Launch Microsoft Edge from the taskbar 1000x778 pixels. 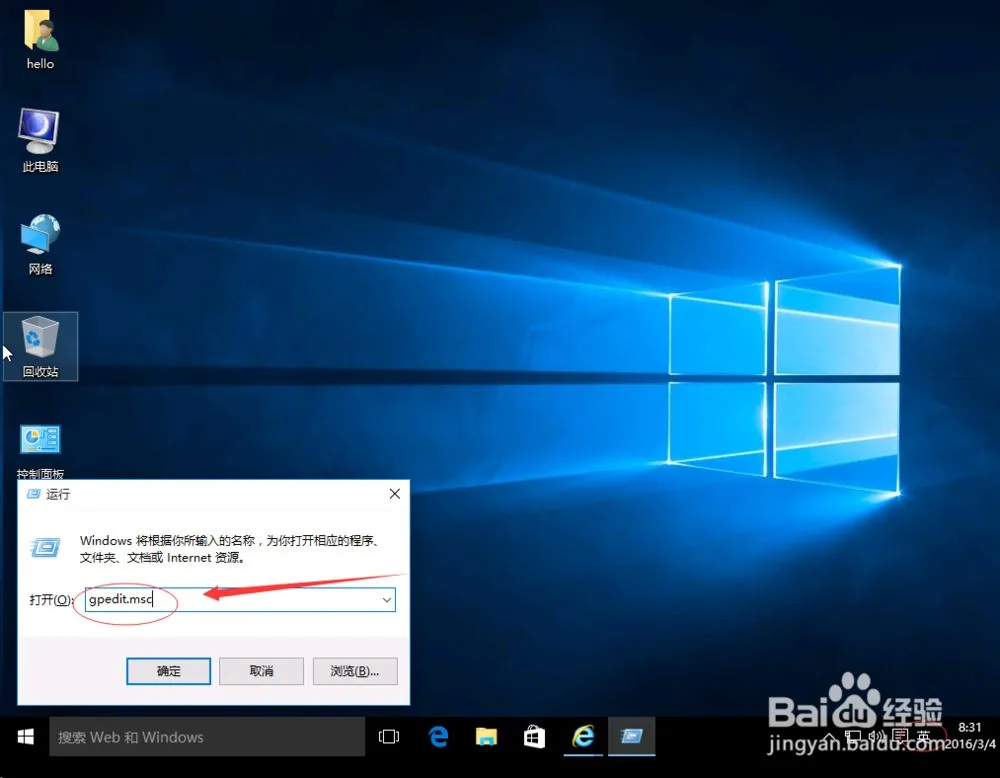438,737
